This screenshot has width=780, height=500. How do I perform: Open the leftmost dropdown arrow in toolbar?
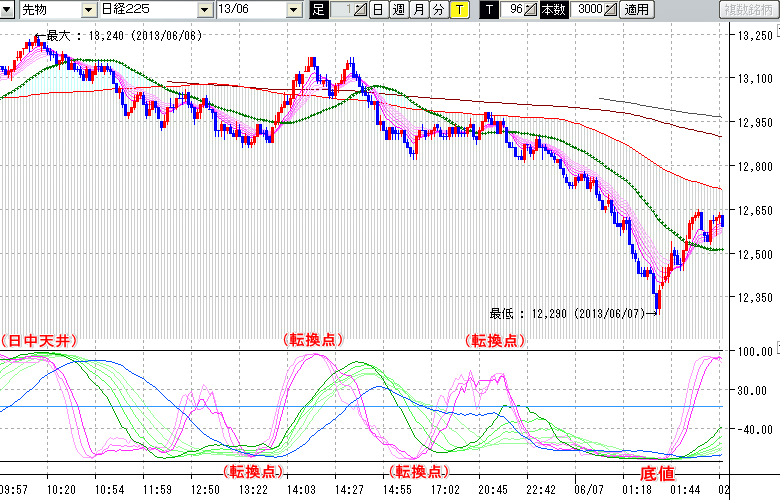coord(9,10)
